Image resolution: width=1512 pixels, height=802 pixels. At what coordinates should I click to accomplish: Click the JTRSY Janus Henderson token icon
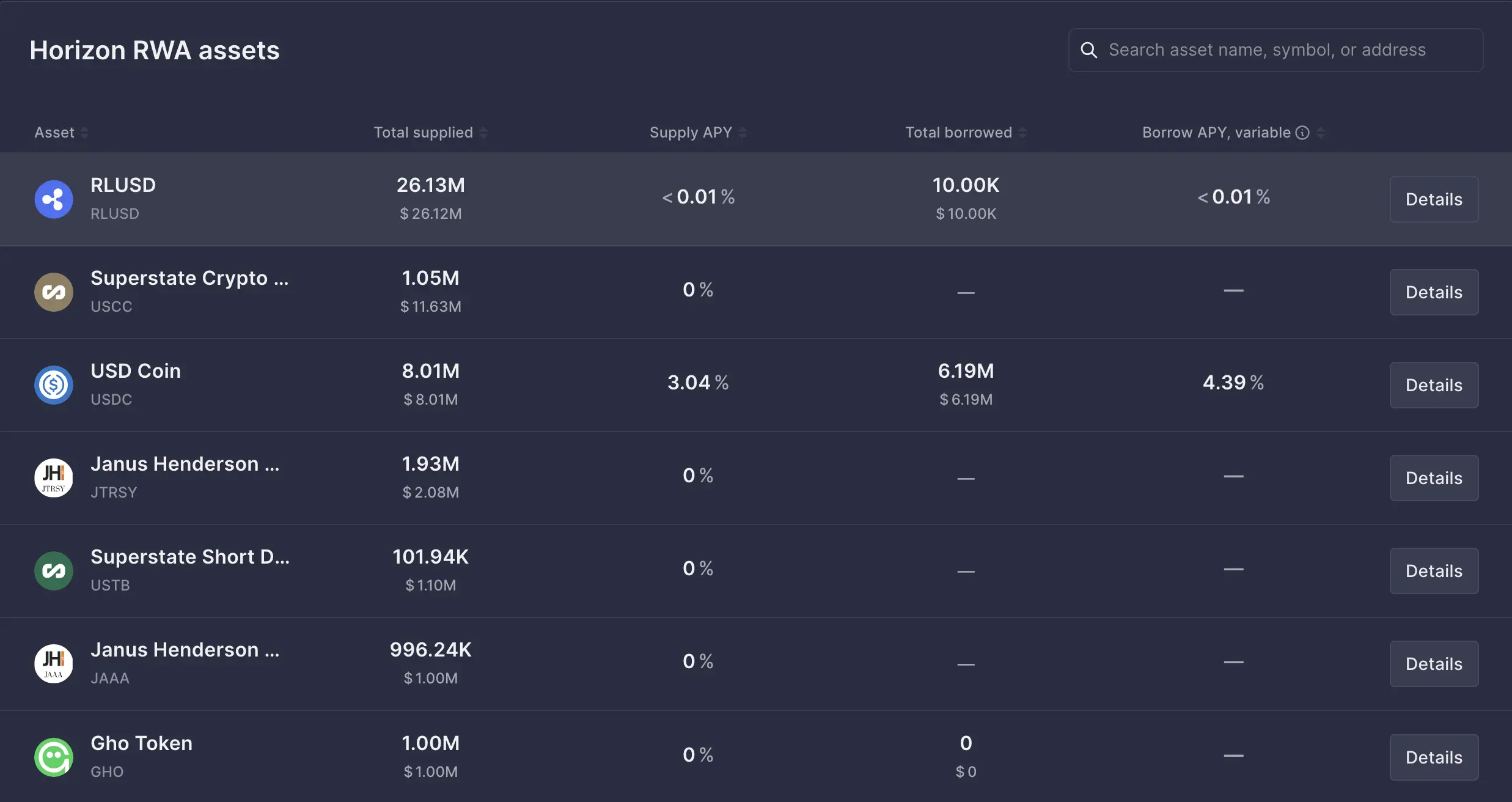coord(54,478)
